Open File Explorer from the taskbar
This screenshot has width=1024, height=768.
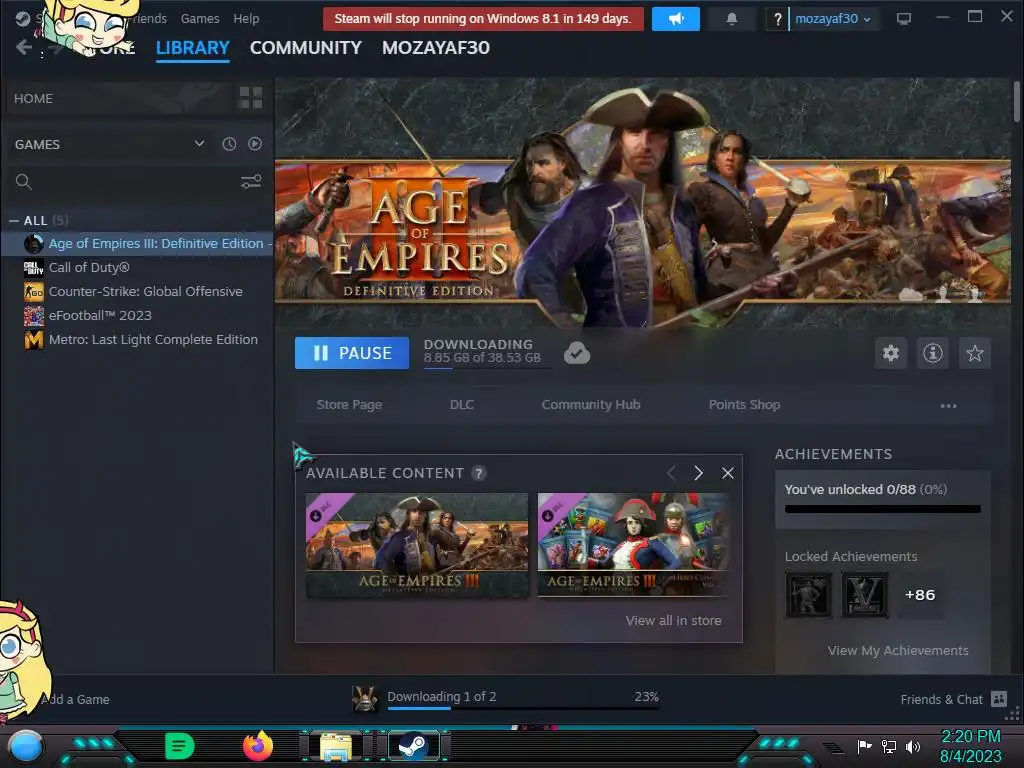click(x=336, y=746)
